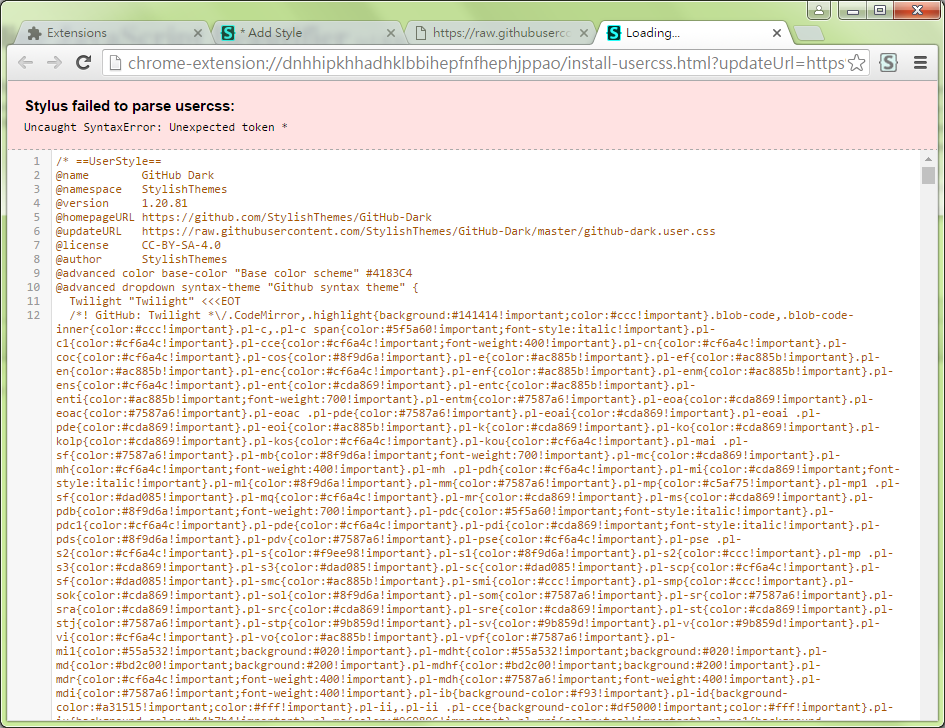Click the file icon on raw.githubusercontent tab
Screen dimensions: 945x728
(x=421, y=33)
